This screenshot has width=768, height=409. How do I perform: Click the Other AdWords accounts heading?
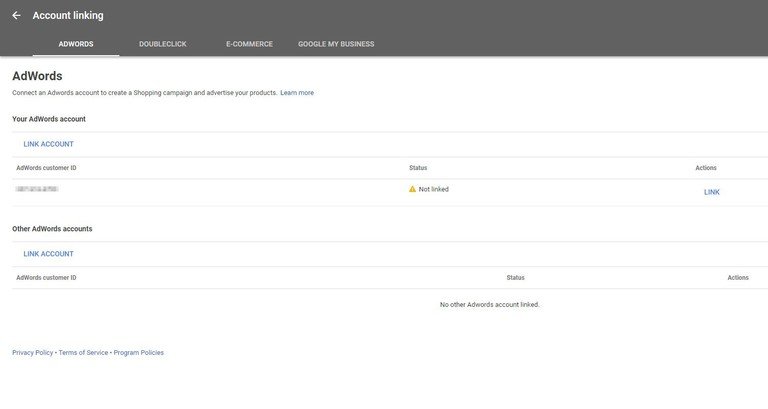(x=52, y=229)
